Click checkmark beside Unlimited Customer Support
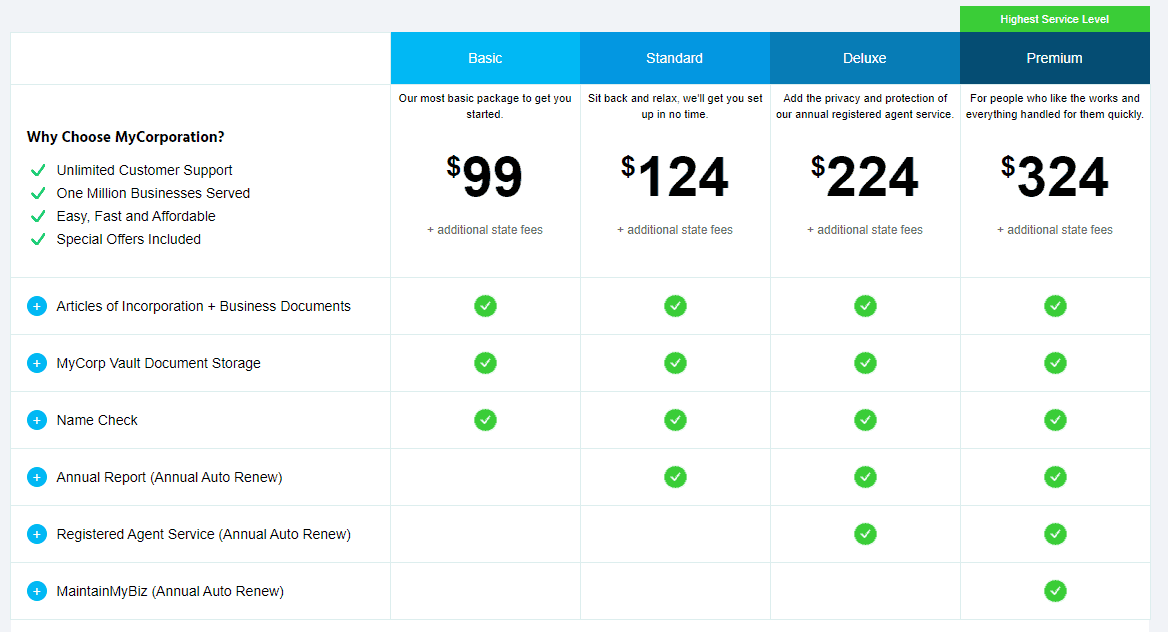The height and width of the screenshot is (632, 1168). pos(38,170)
